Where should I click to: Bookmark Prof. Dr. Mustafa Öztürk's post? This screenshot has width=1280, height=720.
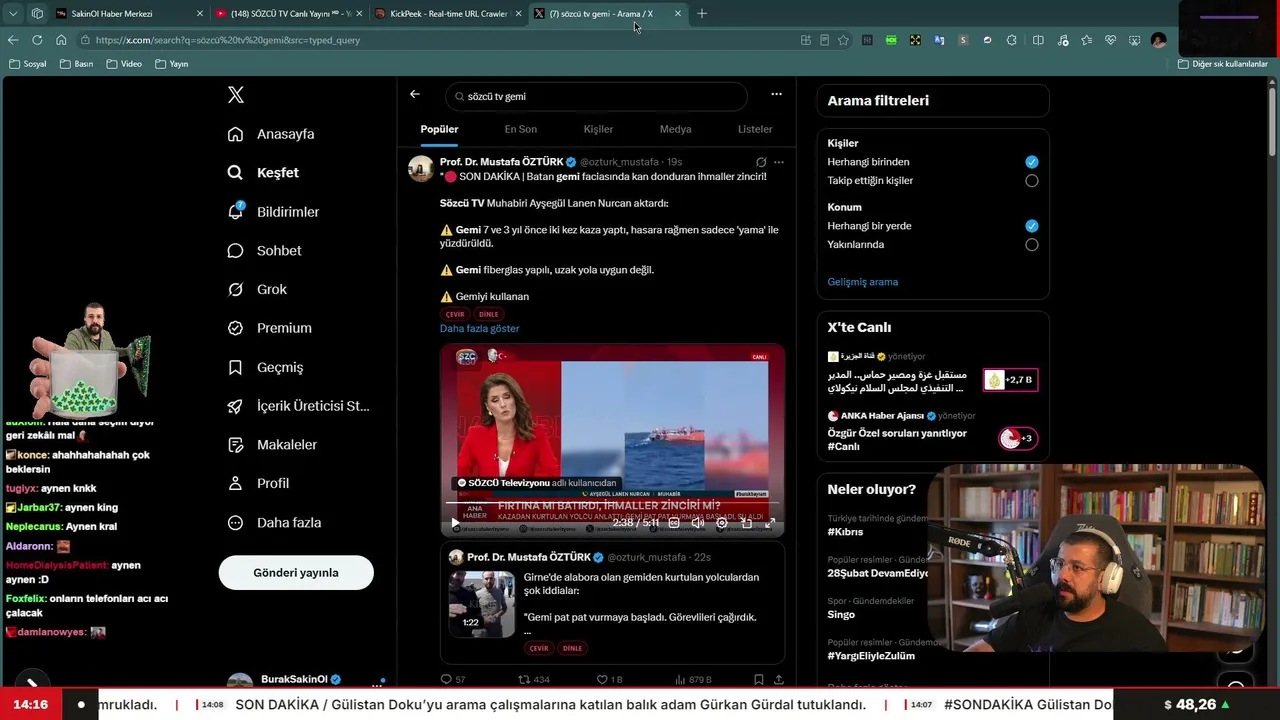(759, 680)
